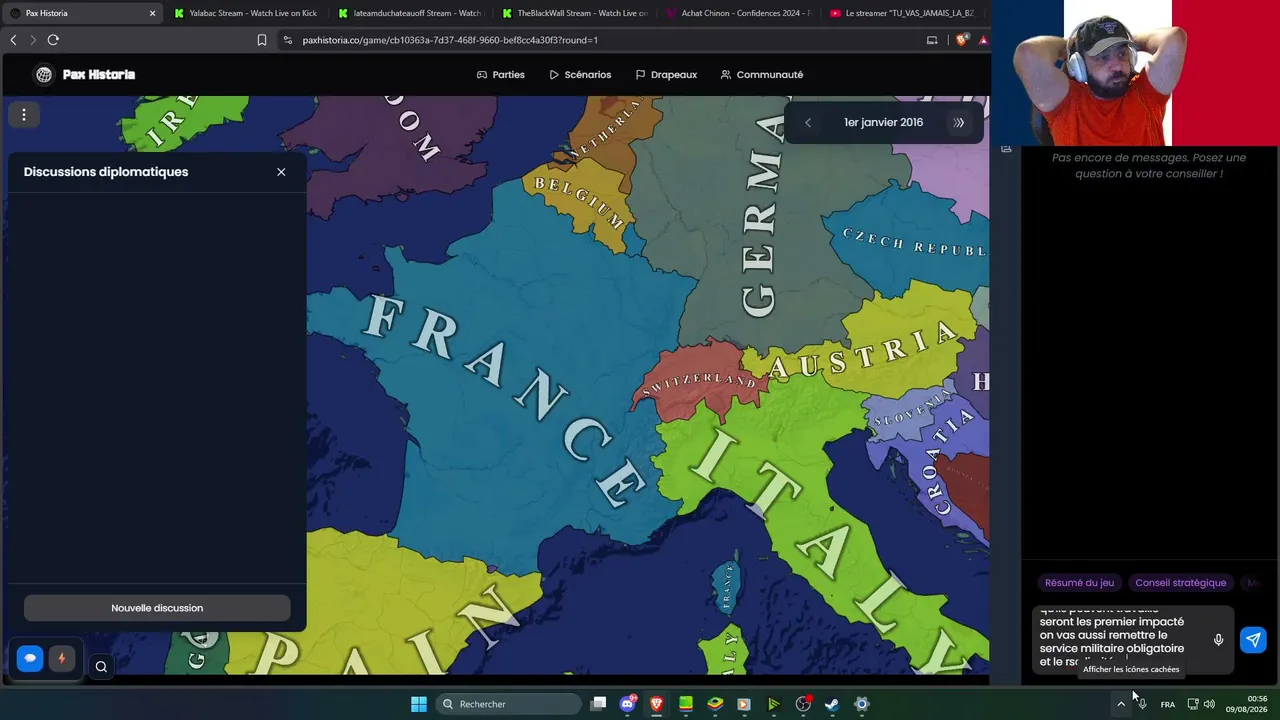Viewport: 1280px width, 720px height.
Task: Click the Pax Historia globe logo
Action: pos(44,75)
